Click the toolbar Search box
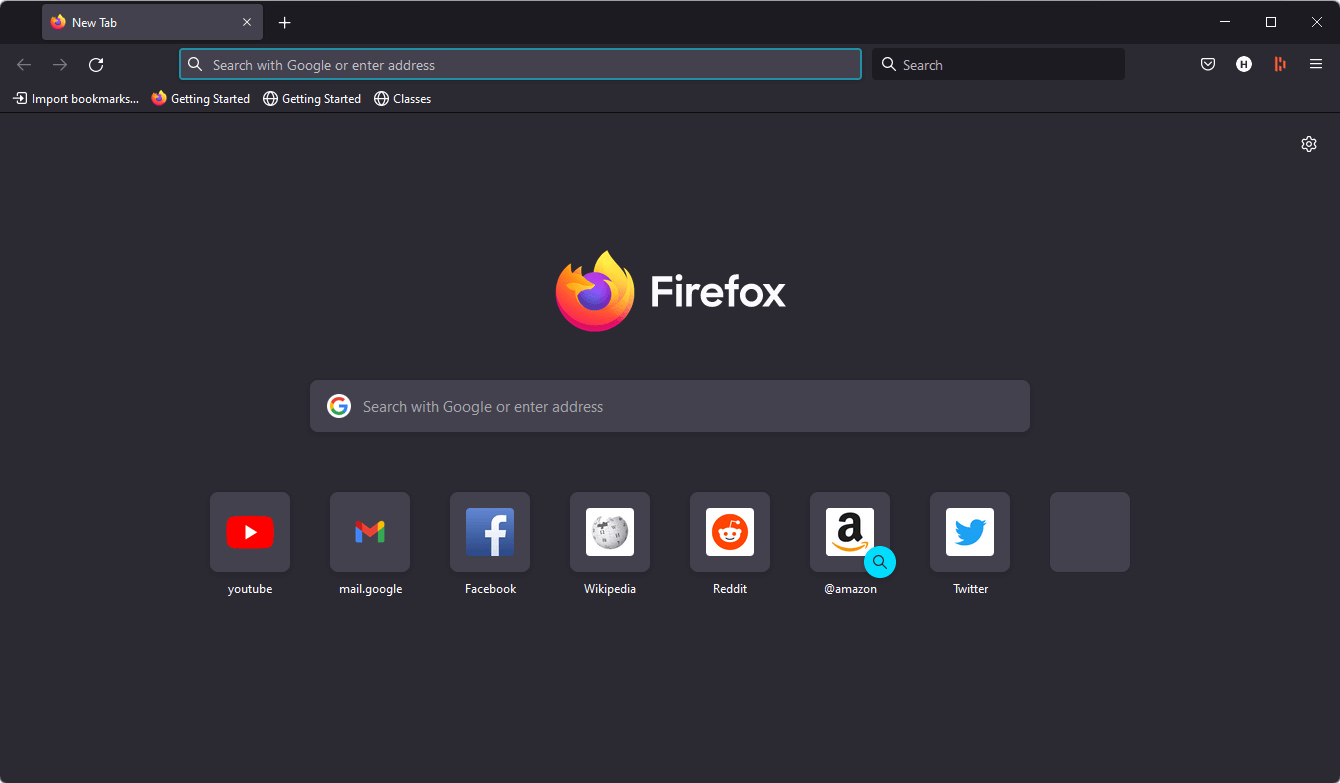 pos(998,65)
